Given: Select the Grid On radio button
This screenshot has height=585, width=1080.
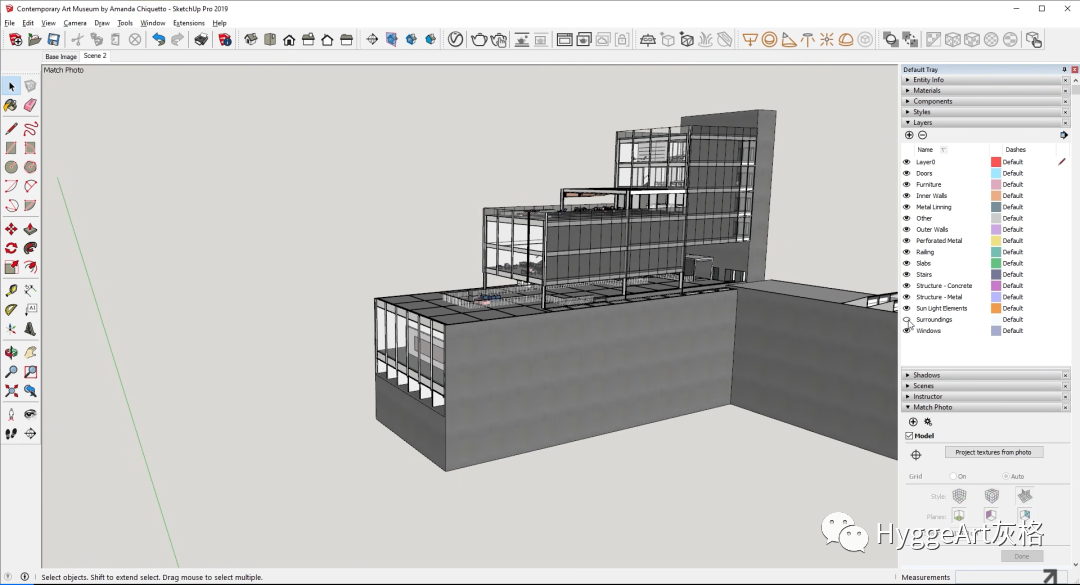Looking at the screenshot, I should point(953,476).
